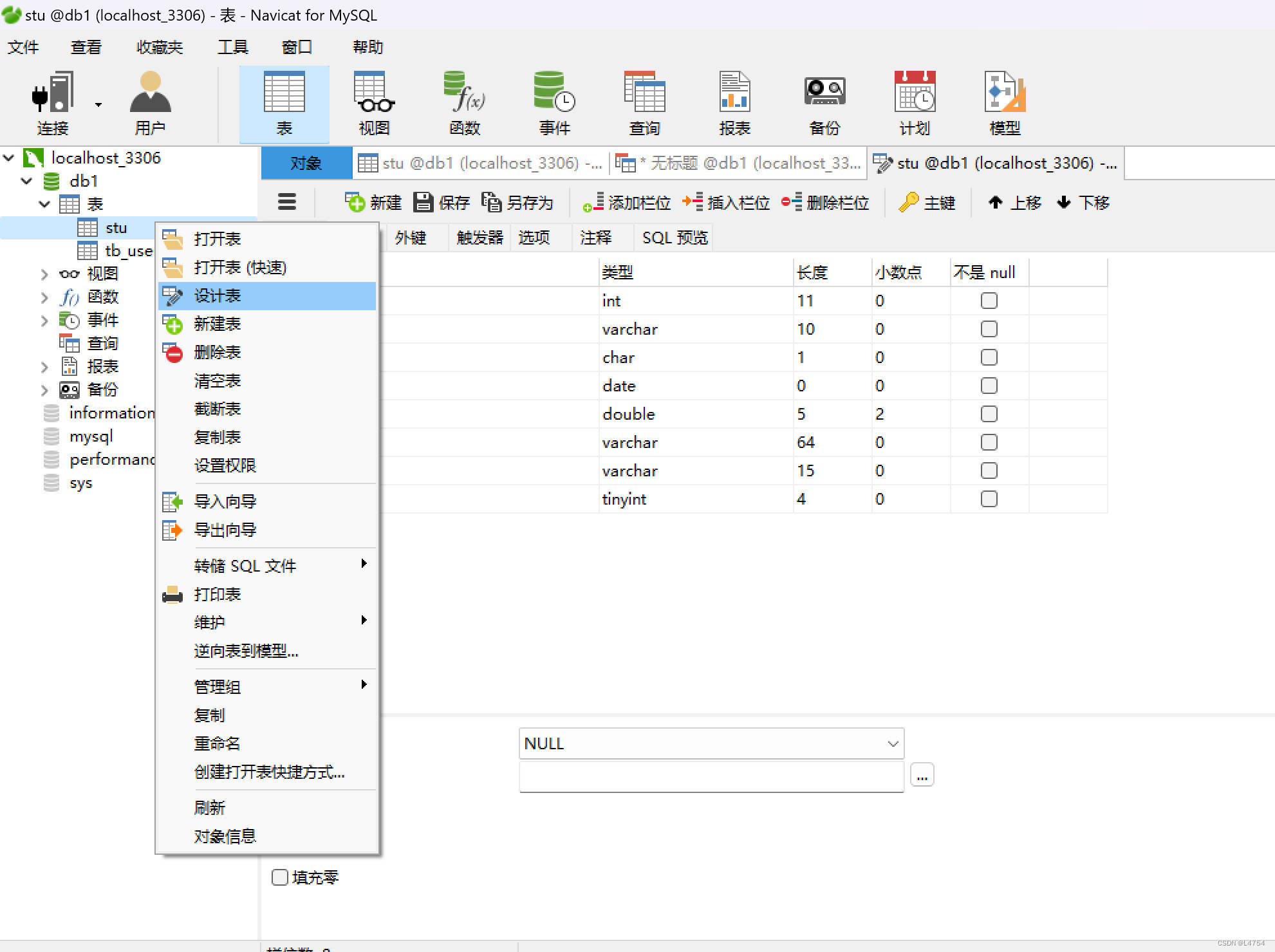Open the 查询 (Query) toolbar icon
Image resolution: width=1275 pixels, height=952 pixels.
point(644,103)
